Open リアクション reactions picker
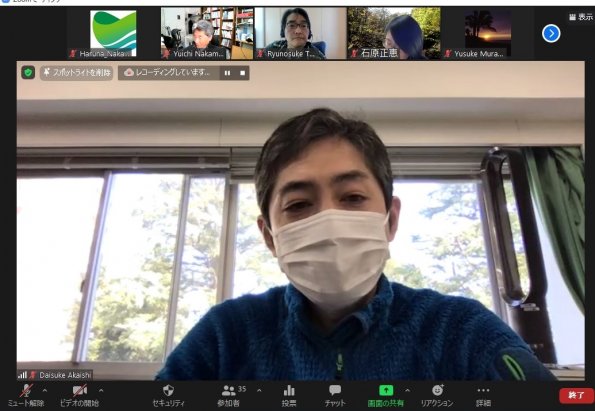This screenshot has height=411, width=595. click(x=437, y=395)
